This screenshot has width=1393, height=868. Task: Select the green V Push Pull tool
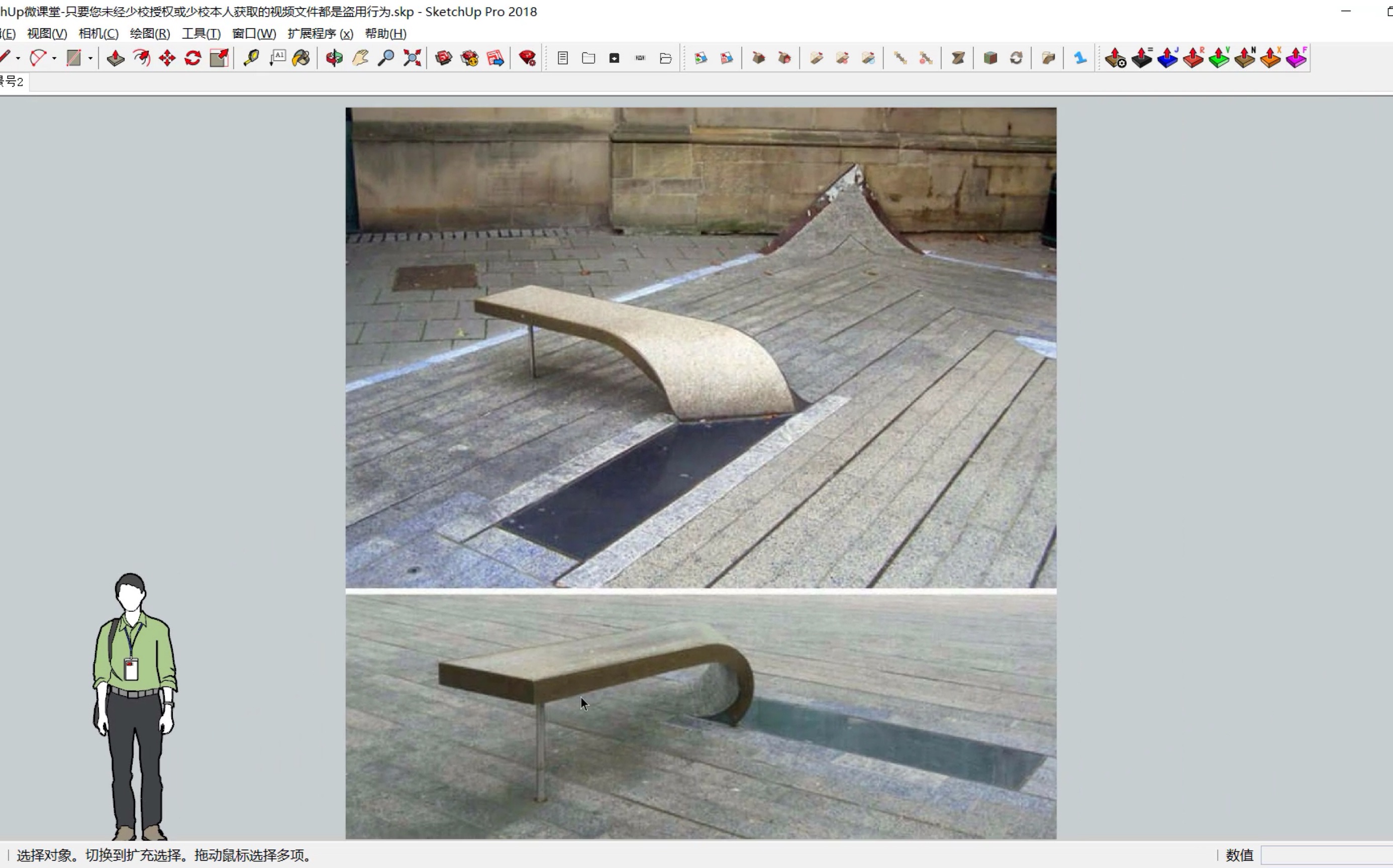tap(1219, 58)
